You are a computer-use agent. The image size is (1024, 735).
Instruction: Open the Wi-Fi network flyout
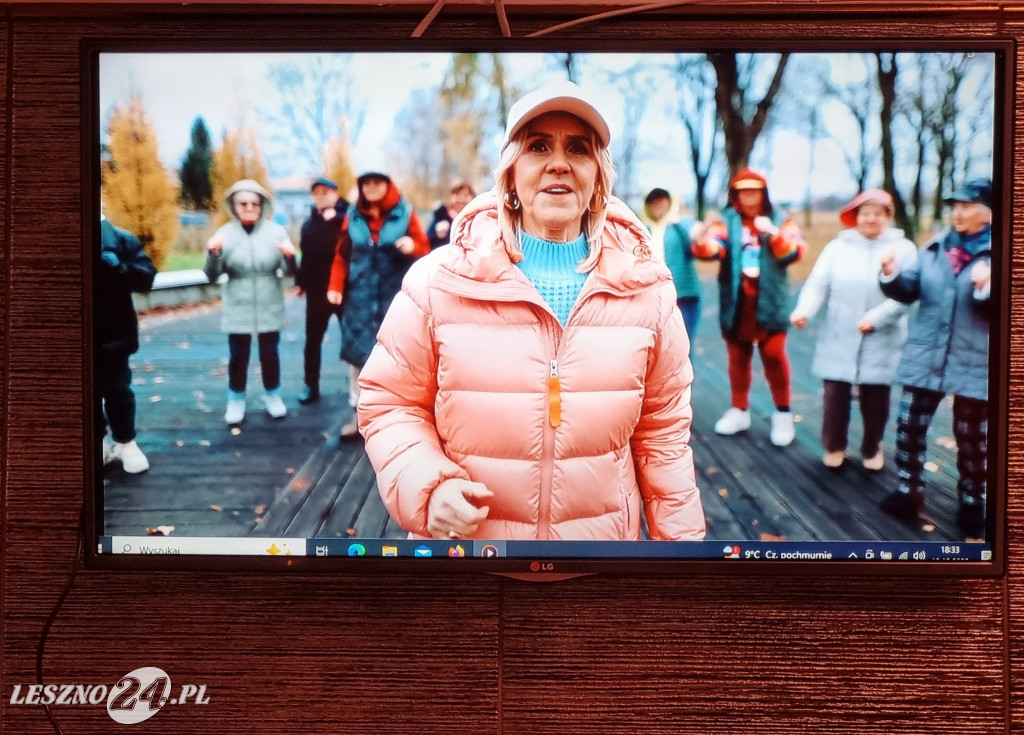(901, 554)
